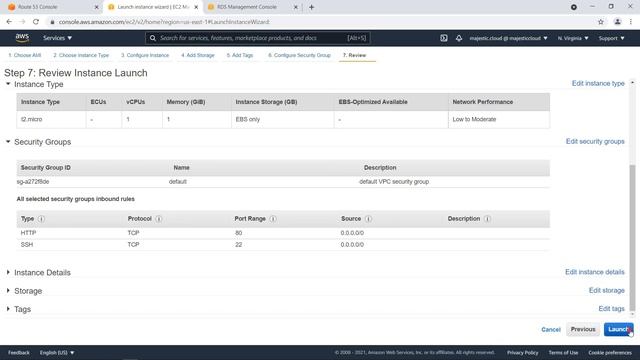Click the Launch button
The height and width of the screenshot is (360, 640).
point(618,329)
